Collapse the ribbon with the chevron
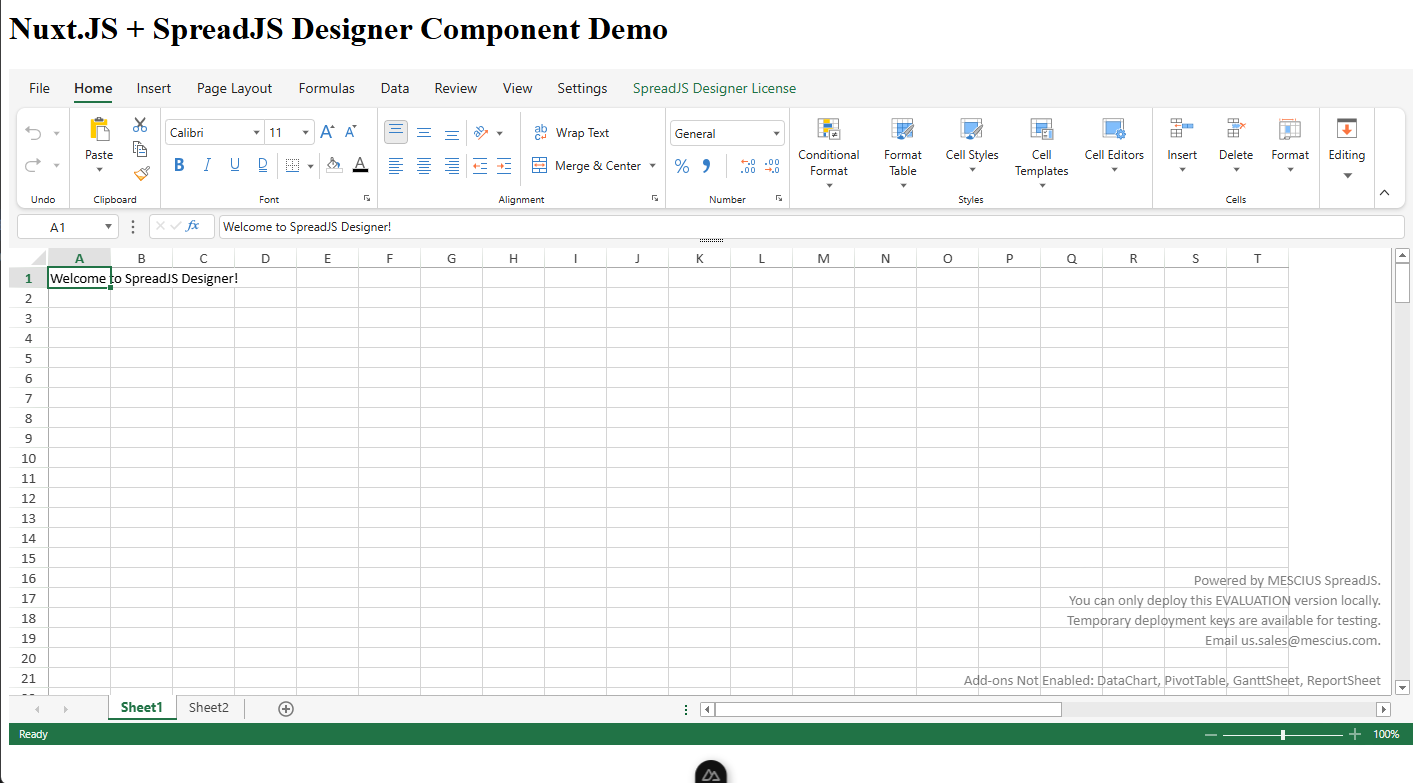Image resolution: width=1416 pixels, height=783 pixels. (x=1385, y=193)
